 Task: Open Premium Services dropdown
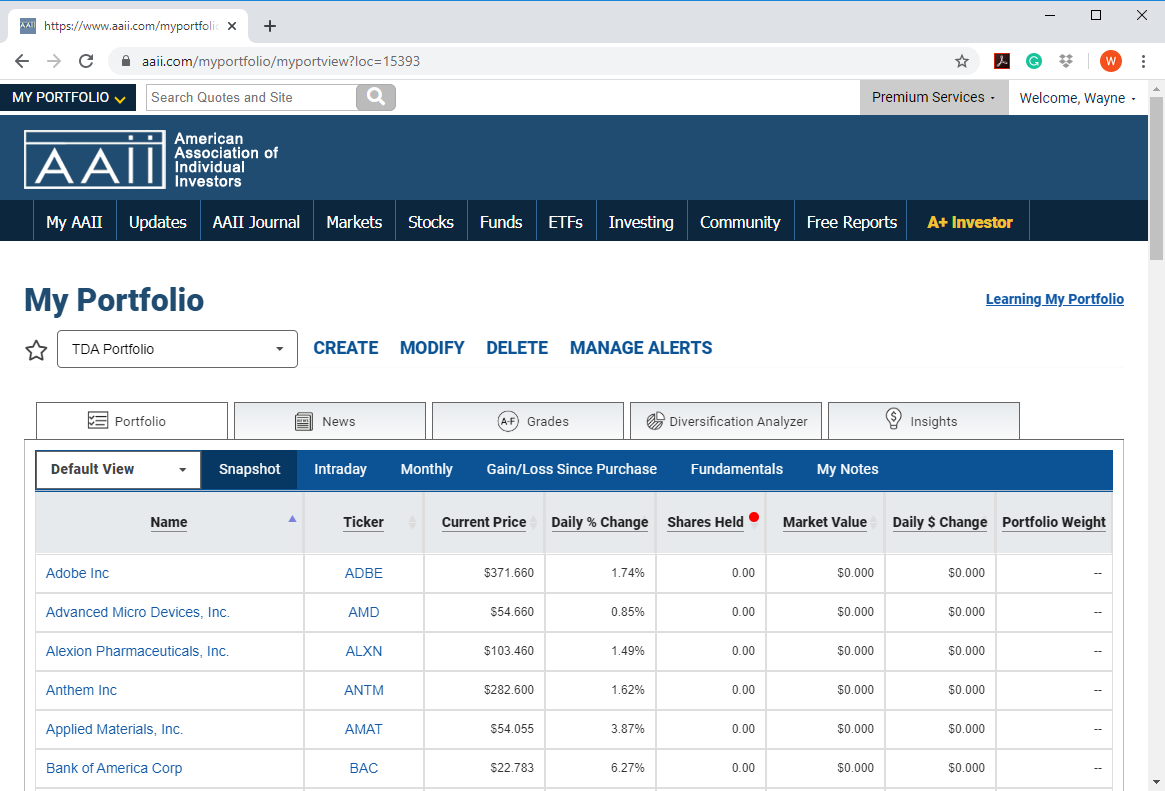point(934,97)
